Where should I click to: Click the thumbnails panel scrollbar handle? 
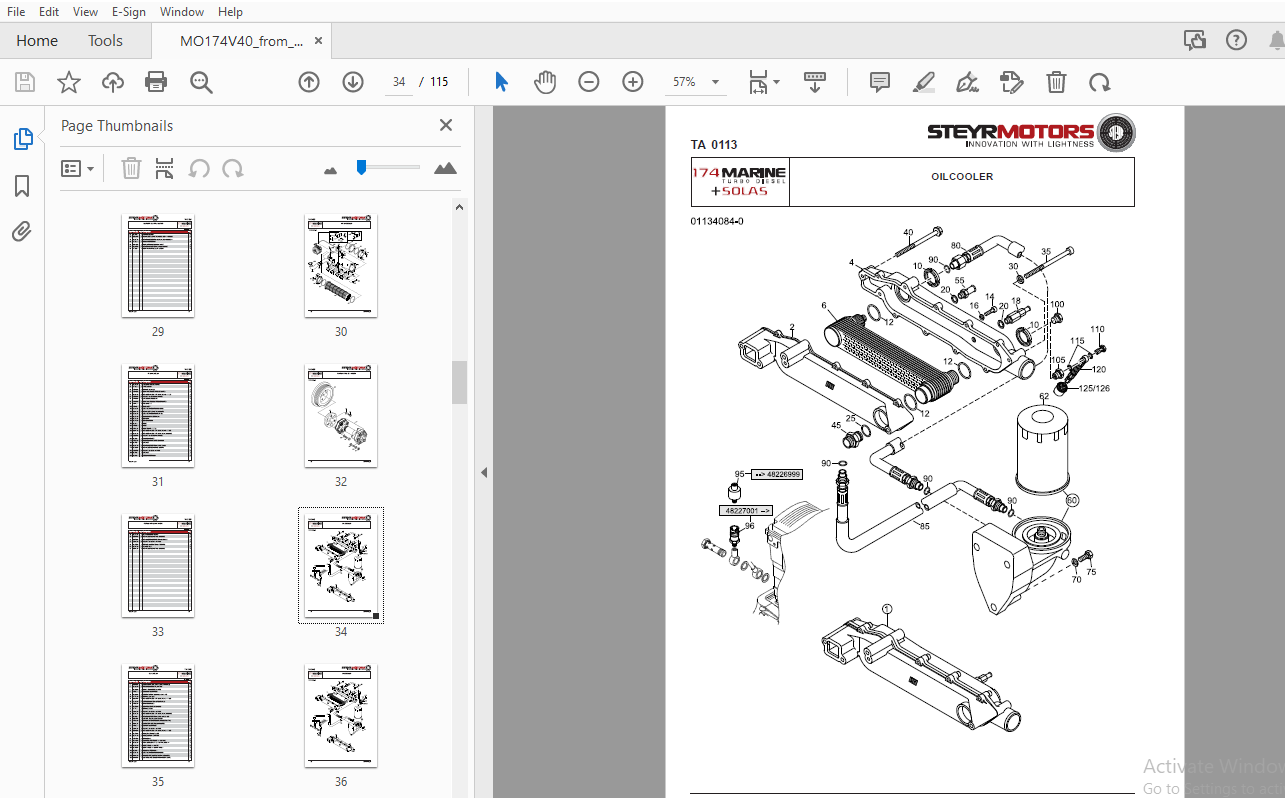pyautogui.click(x=459, y=382)
